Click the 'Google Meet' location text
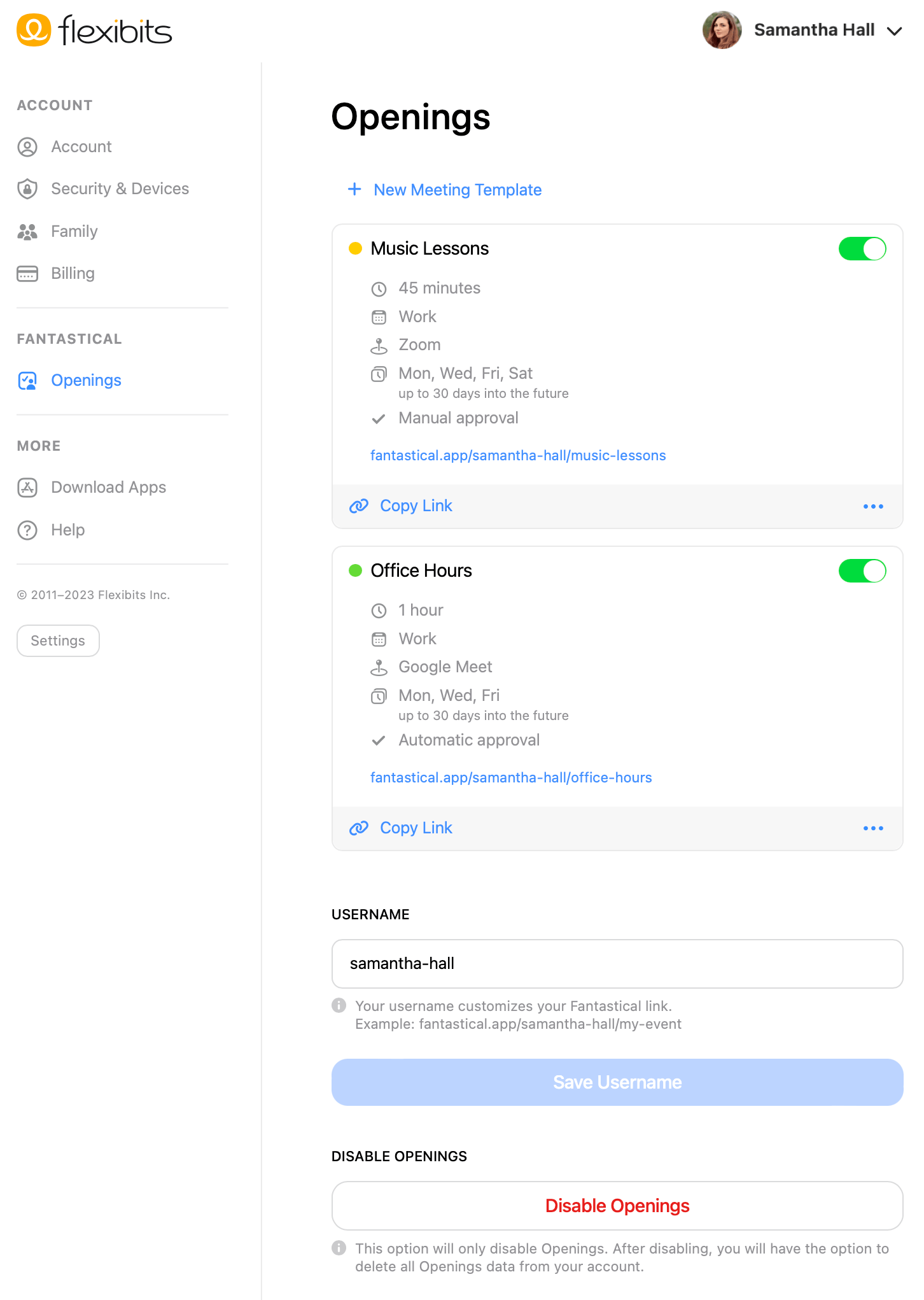This screenshot has height=1300, width=924. [445, 667]
